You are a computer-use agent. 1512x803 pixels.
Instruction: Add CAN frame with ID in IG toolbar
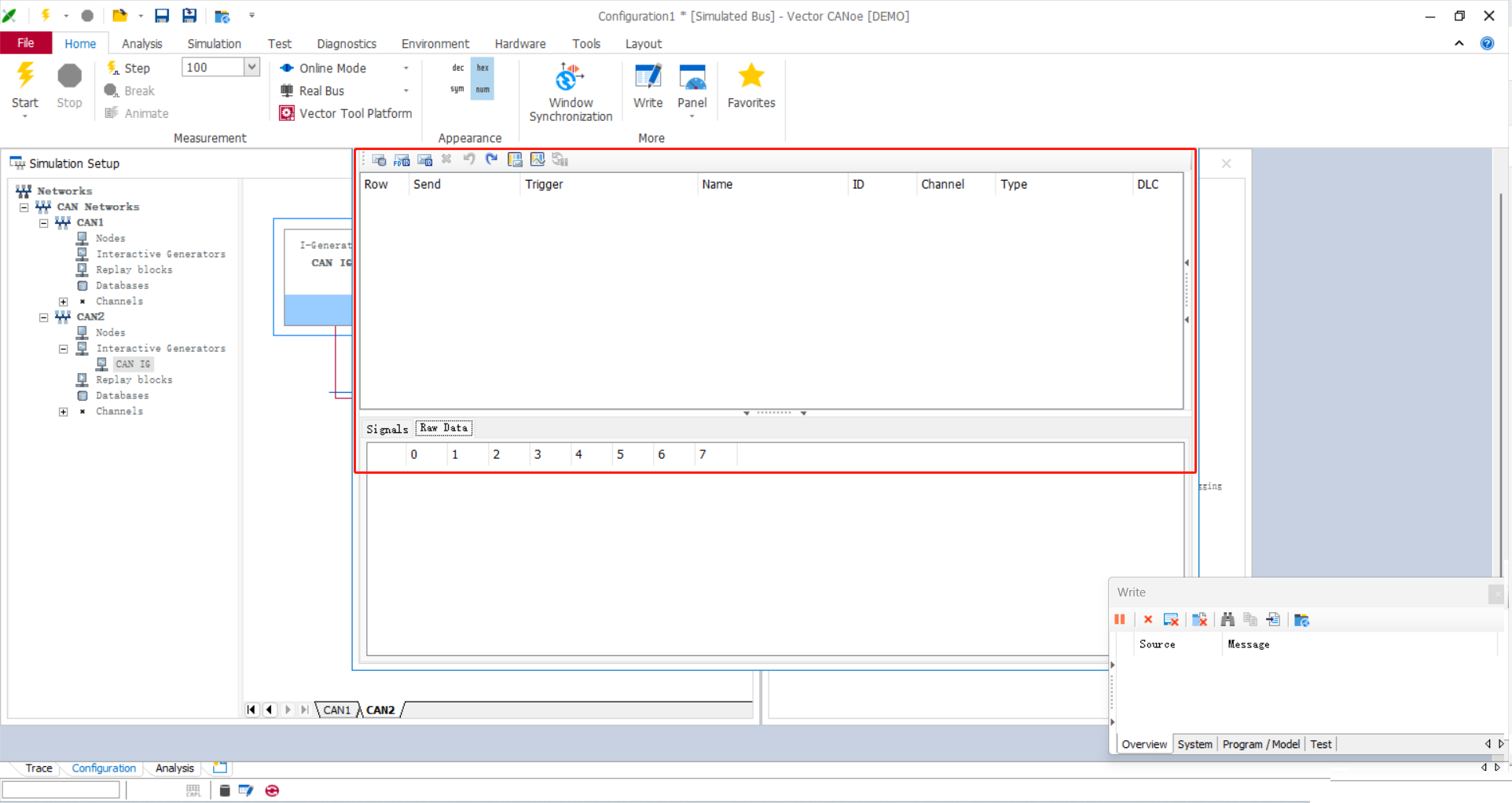click(425, 159)
